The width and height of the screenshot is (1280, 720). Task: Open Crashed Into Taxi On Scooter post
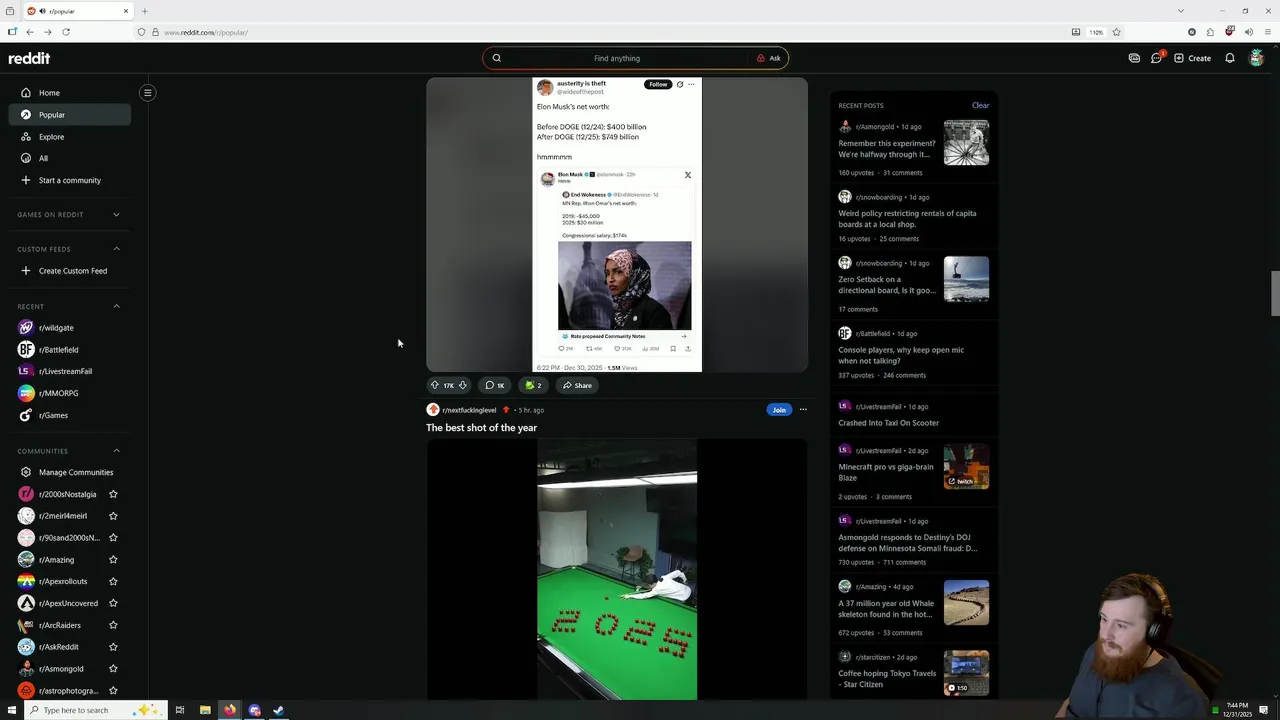pyautogui.click(x=888, y=423)
